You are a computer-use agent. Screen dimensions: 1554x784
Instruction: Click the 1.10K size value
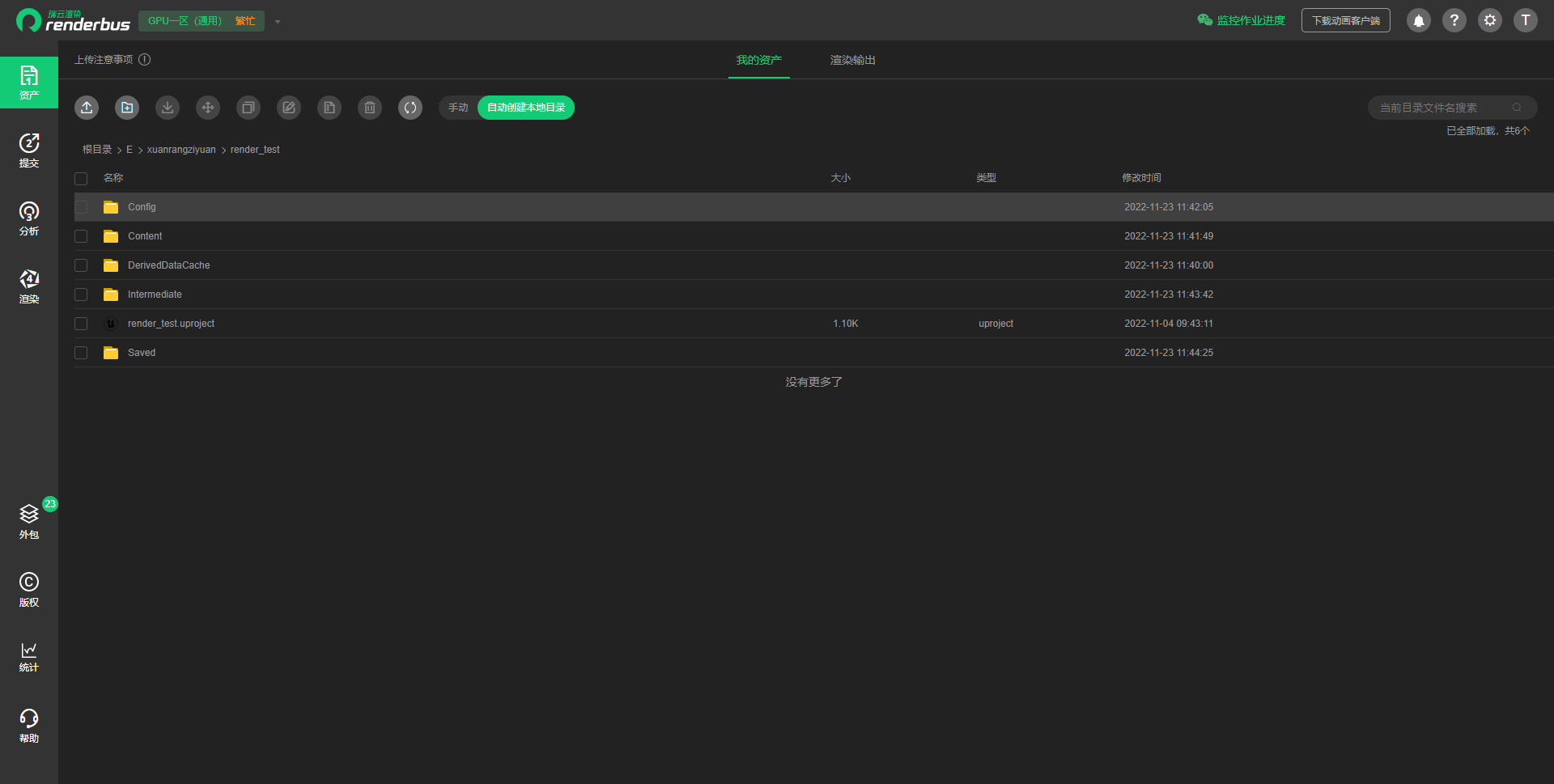click(x=846, y=324)
